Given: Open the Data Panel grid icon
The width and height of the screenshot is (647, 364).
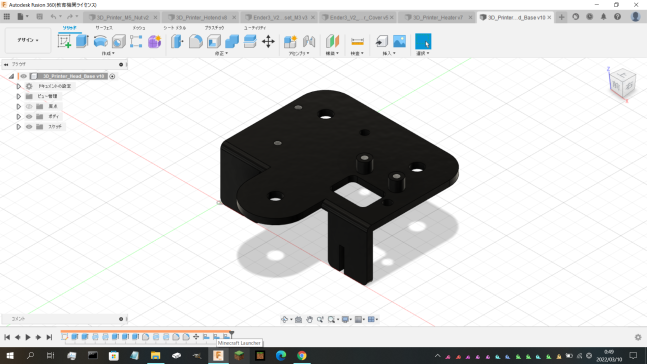Looking at the screenshot, I should (7, 17).
